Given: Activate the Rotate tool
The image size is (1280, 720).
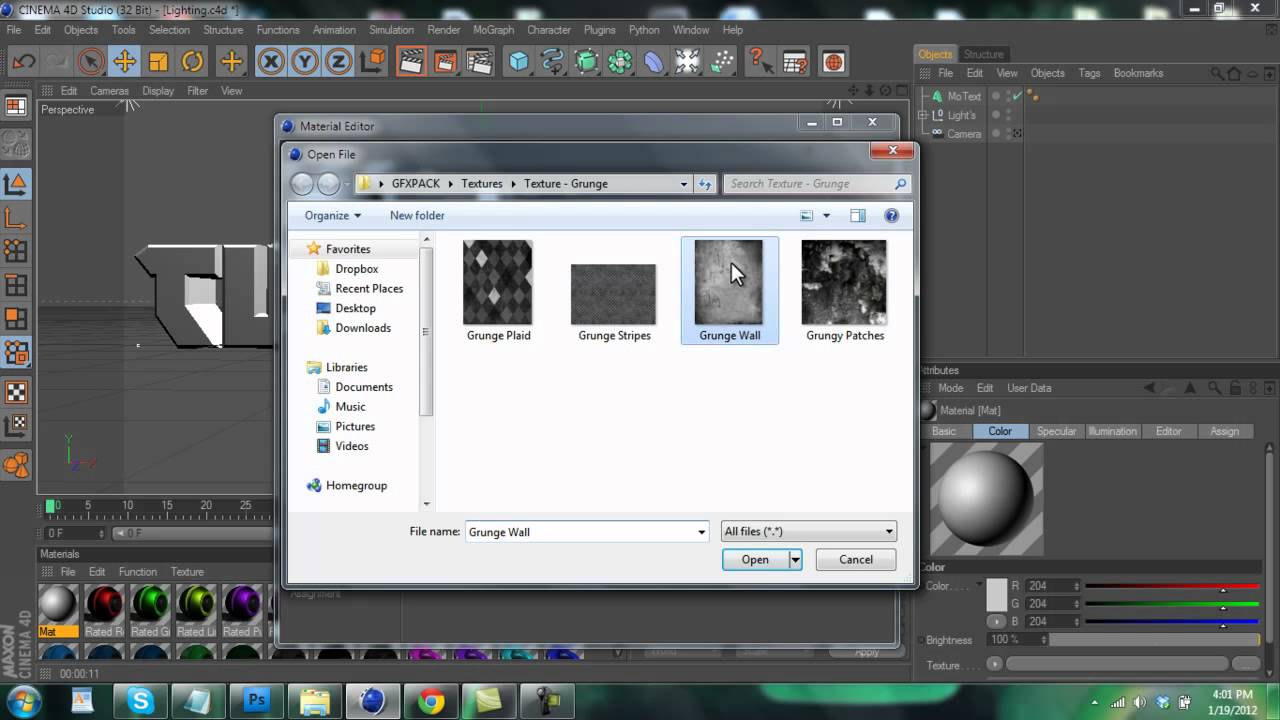Looking at the screenshot, I should point(193,61).
